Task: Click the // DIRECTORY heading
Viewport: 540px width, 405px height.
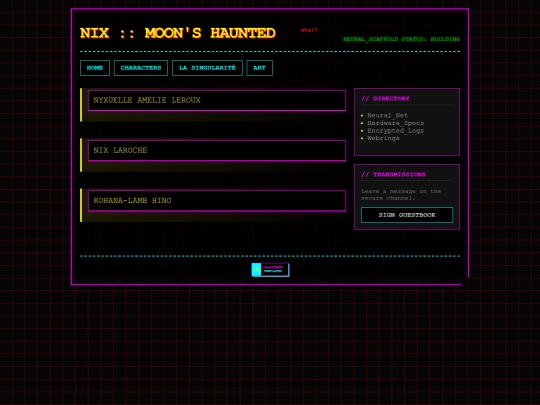Action: coord(385,99)
